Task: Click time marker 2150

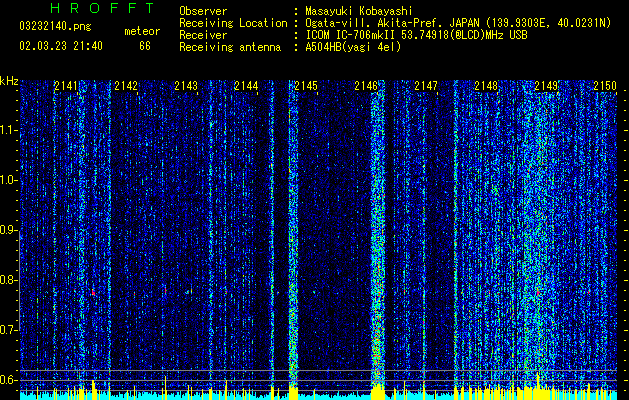Action: pyautogui.click(x=605, y=86)
